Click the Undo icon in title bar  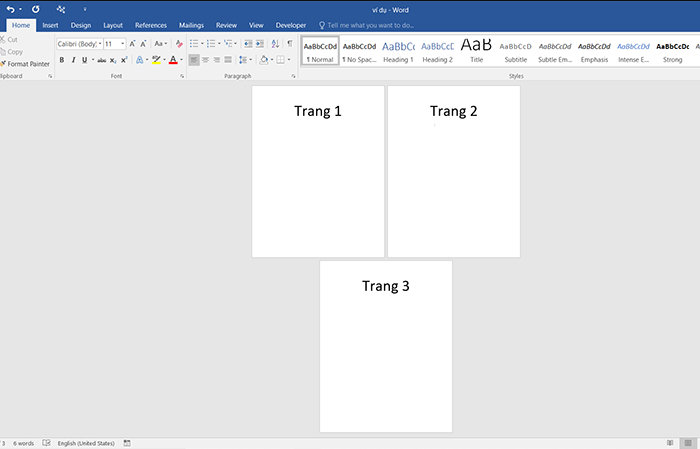pos(10,9)
